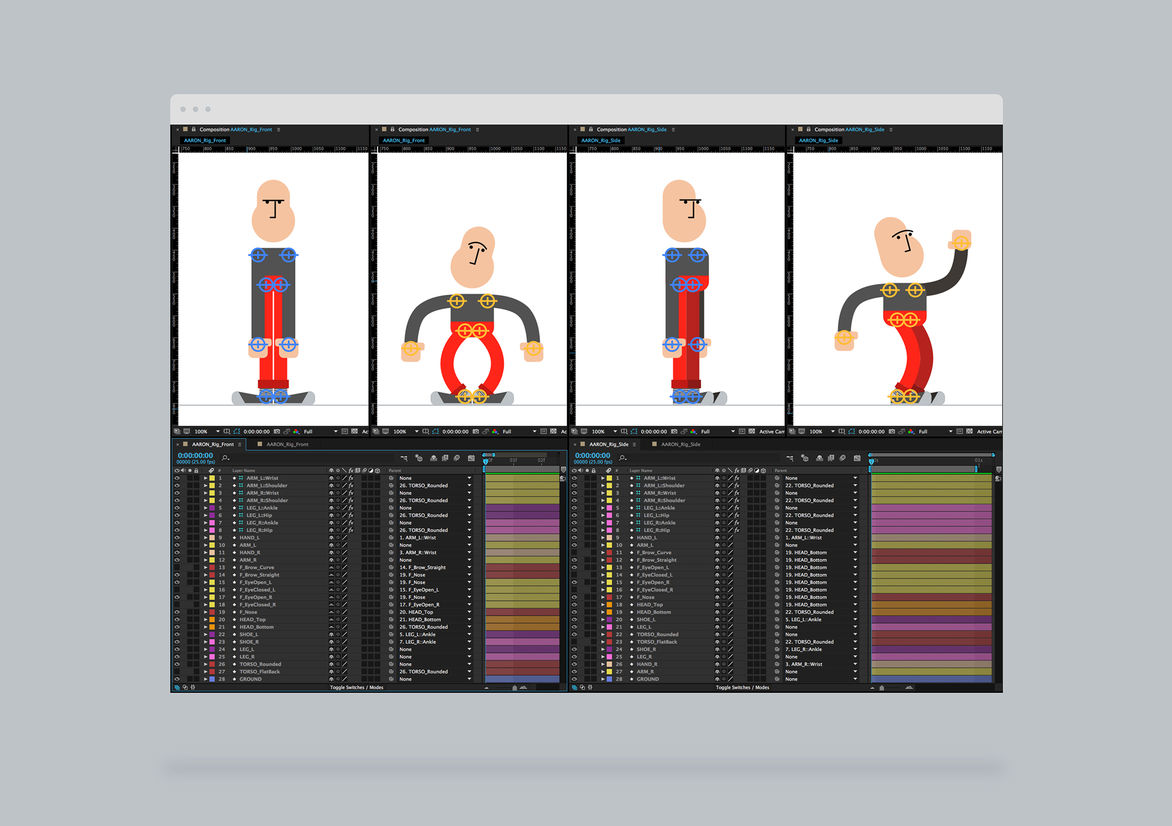Click the label color swatch of TORSO_Rounded, left timeline
The height and width of the screenshot is (826, 1172).
coord(213,664)
